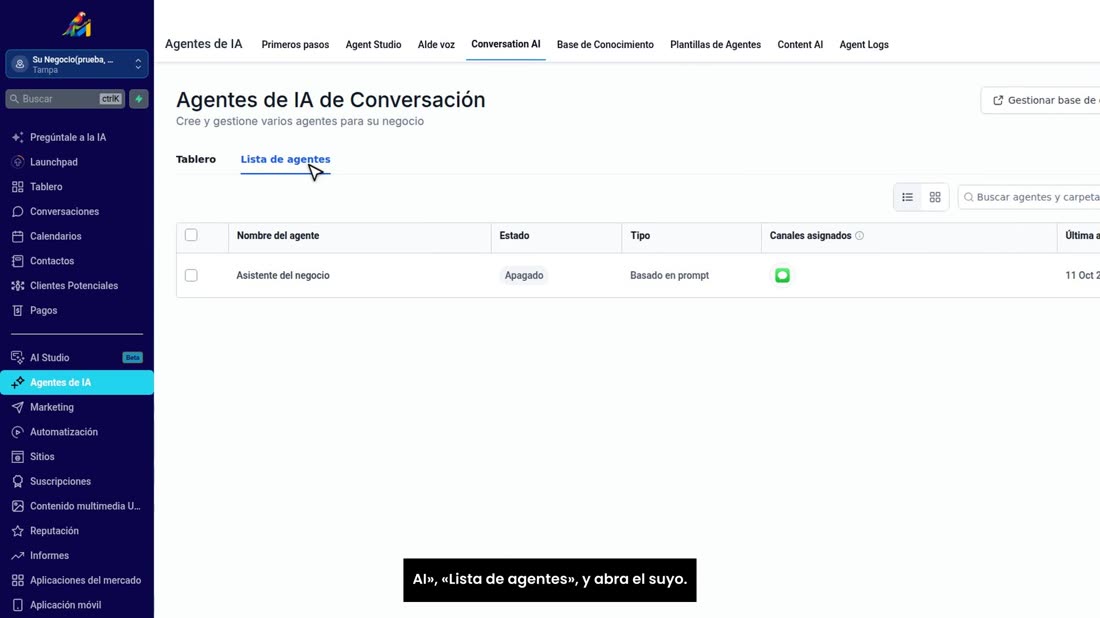Click the Basado en prompt cell

click(x=669, y=275)
